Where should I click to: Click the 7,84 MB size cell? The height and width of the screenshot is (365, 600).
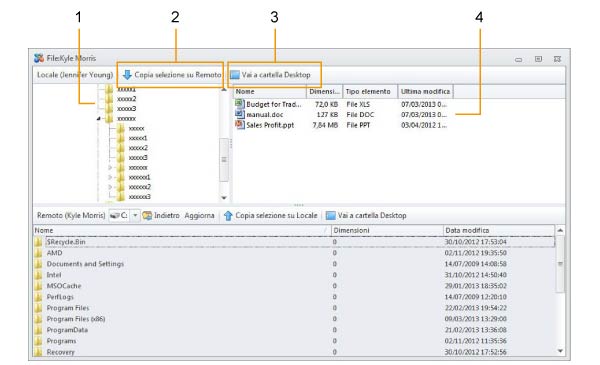pyautogui.click(x=325, y=125)
